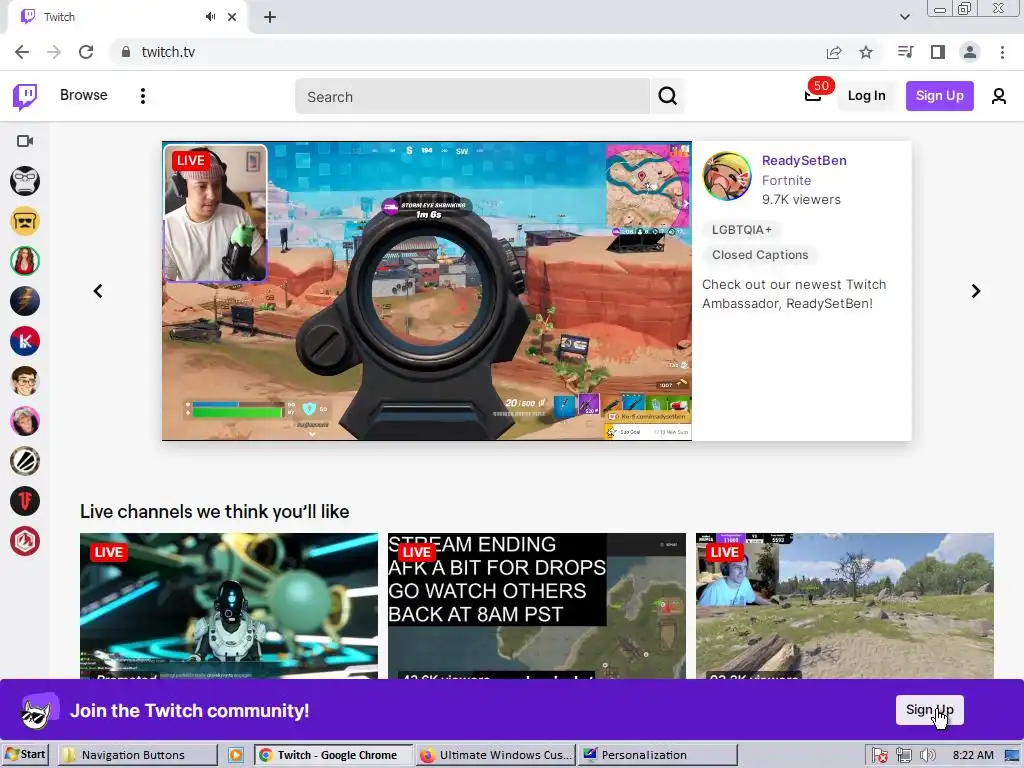Screen dimensions: 1024x768
Task: Play the featured ReadySetBen Fortnite stream
Action: [427, 291]
